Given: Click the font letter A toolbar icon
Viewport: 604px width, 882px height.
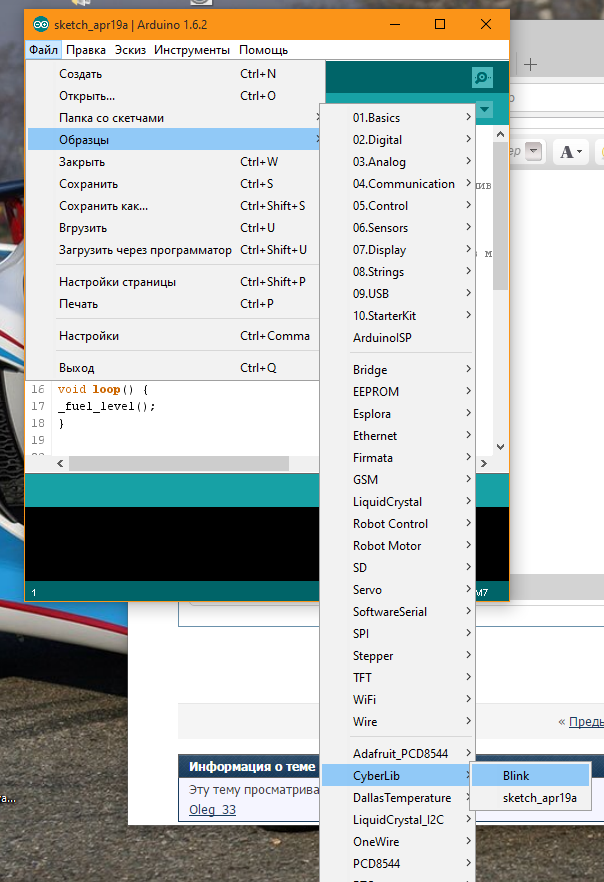Looking at the screenshot, I should [x=569, y=151].
